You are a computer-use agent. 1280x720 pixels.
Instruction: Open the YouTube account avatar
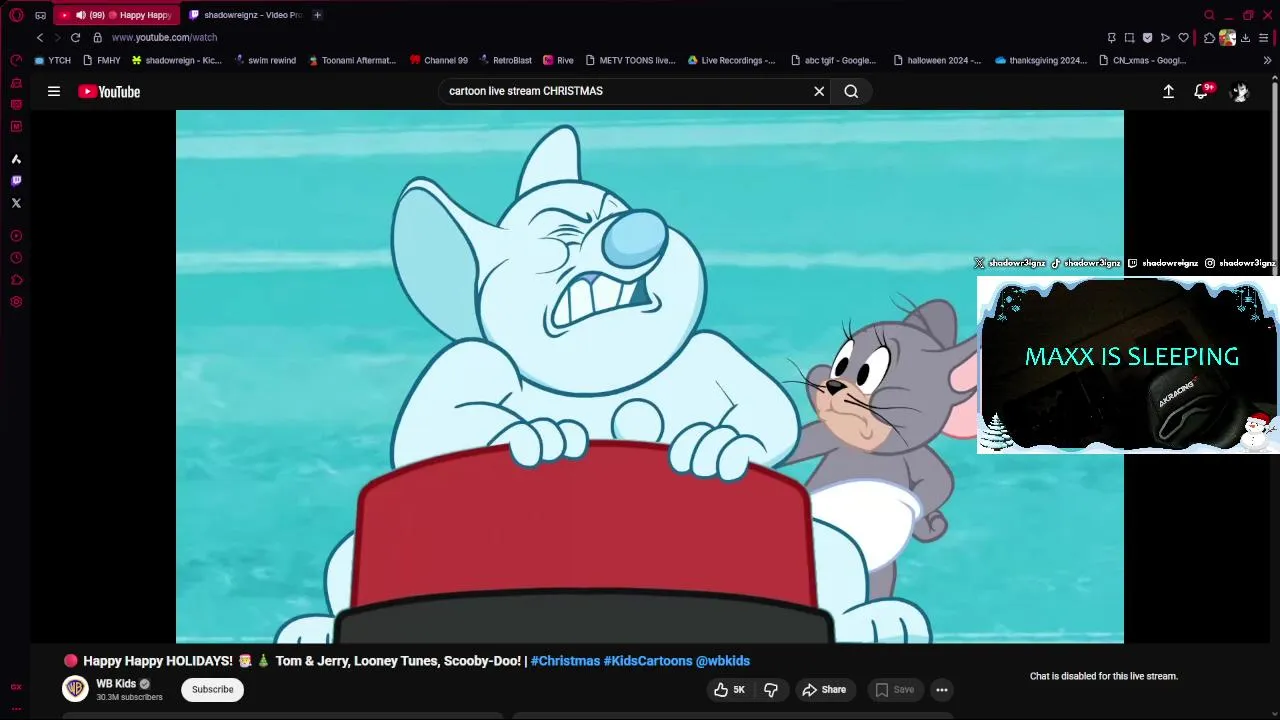1240,92
